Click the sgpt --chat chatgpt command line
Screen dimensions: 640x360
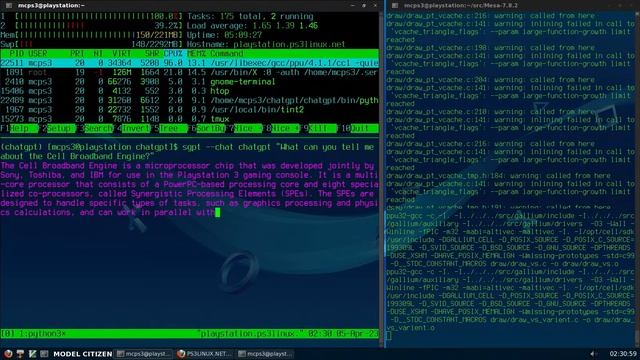tap(187, 152)
